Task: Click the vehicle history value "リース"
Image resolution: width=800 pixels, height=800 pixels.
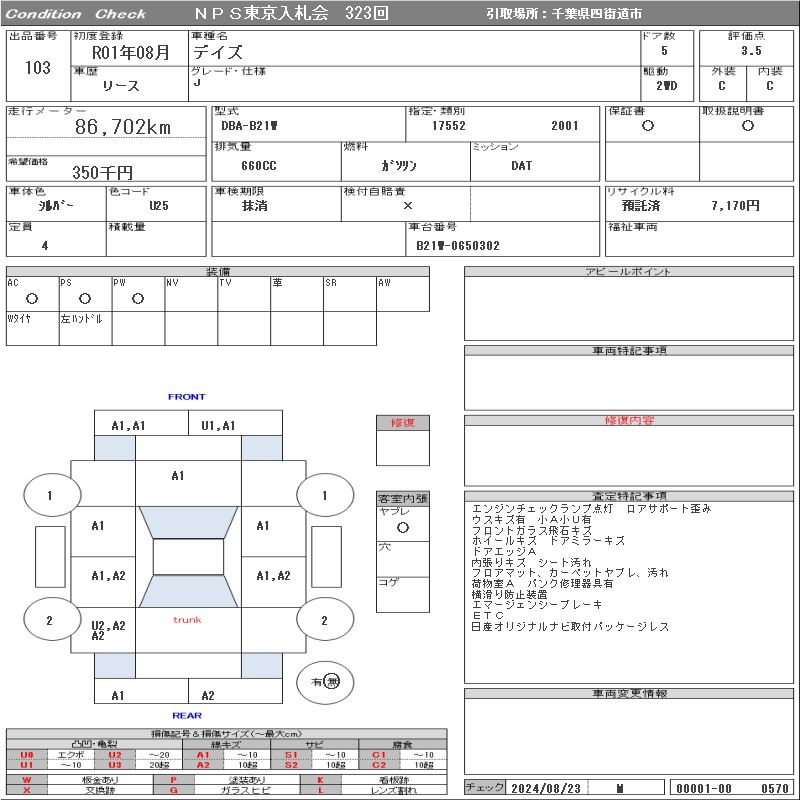Action: 121,86
